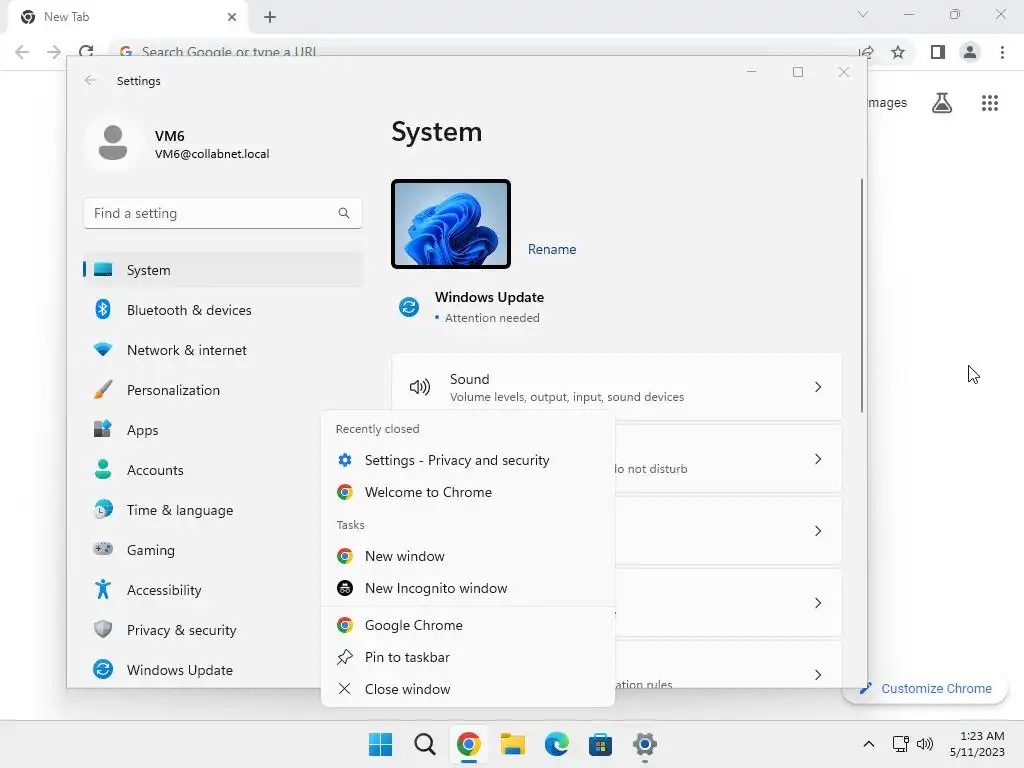Viewport: 1024px width, 768px height.
Task: Go to Network & internet settings
Action: pyautogui.click(x=223, y=350)
